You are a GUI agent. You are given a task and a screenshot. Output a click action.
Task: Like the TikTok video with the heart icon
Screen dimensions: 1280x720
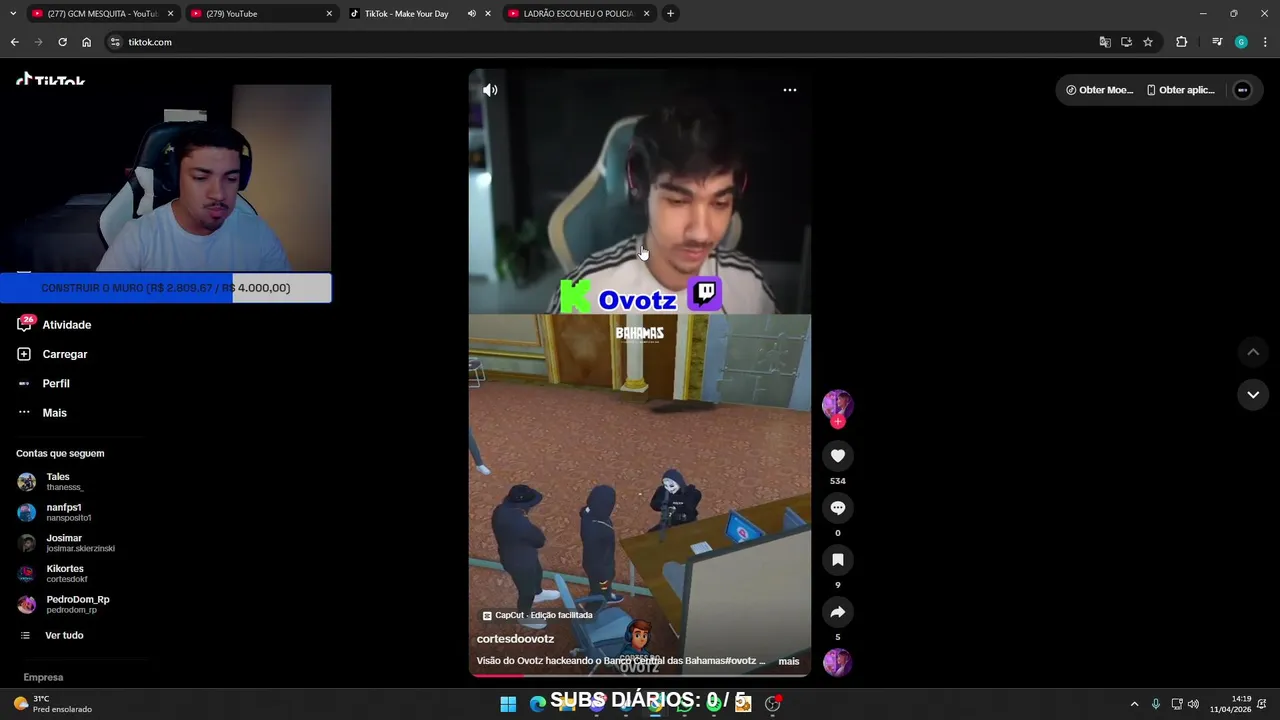(838, 456)
